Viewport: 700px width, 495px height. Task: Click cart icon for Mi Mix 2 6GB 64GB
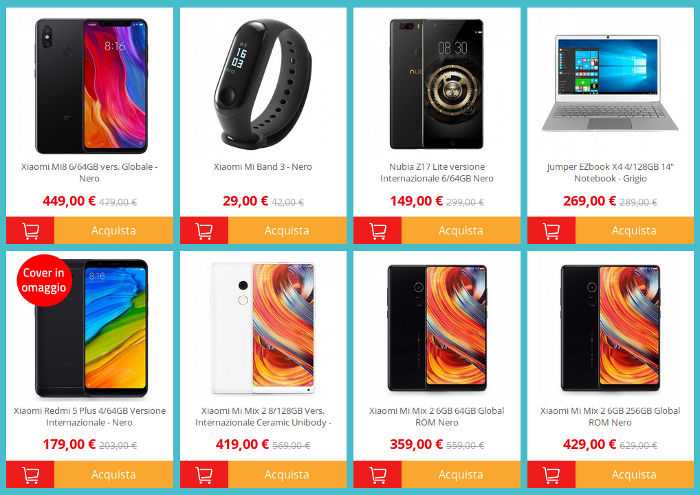pyautogui.click(x=378, y=474)
